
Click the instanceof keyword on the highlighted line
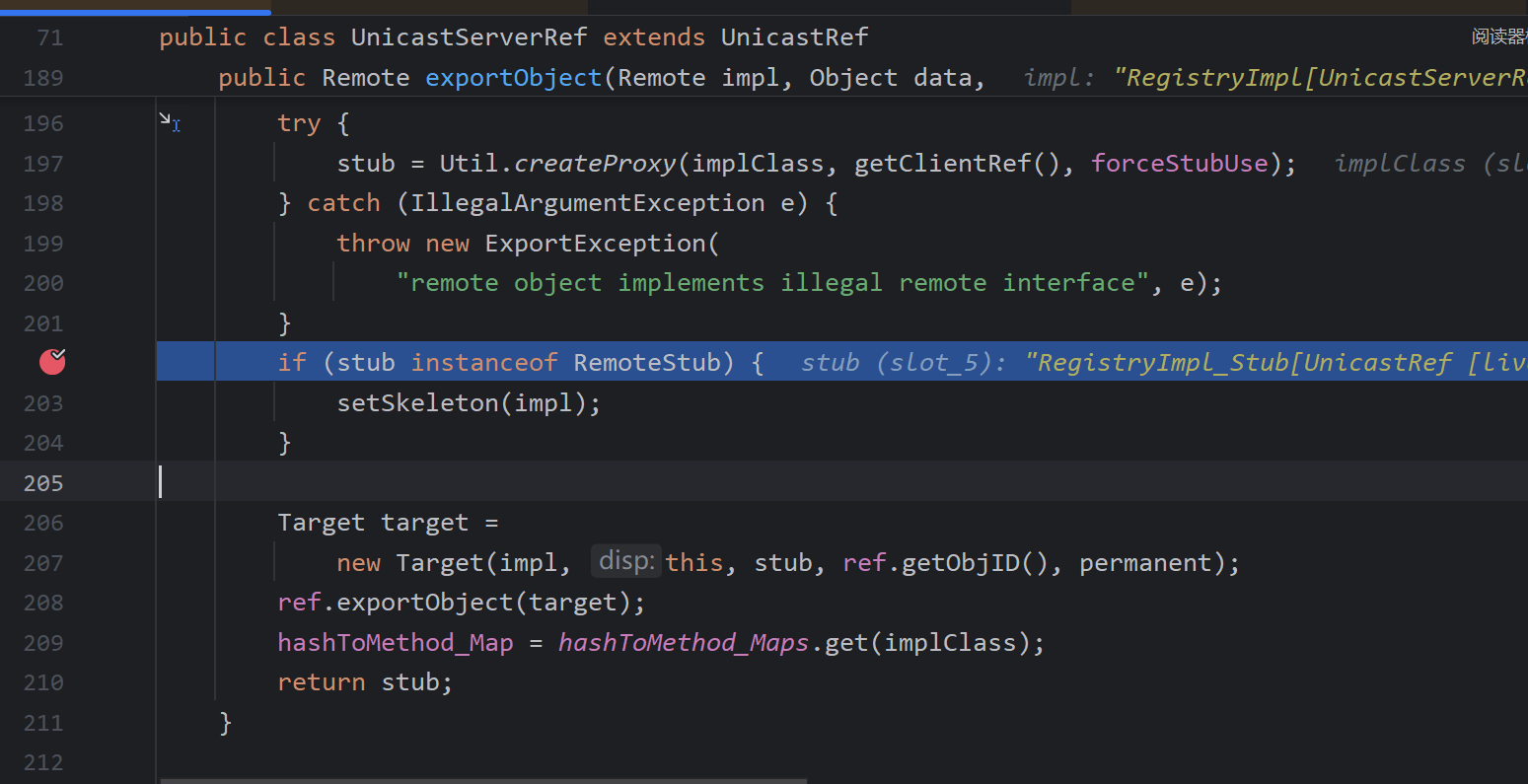[484, 363]
